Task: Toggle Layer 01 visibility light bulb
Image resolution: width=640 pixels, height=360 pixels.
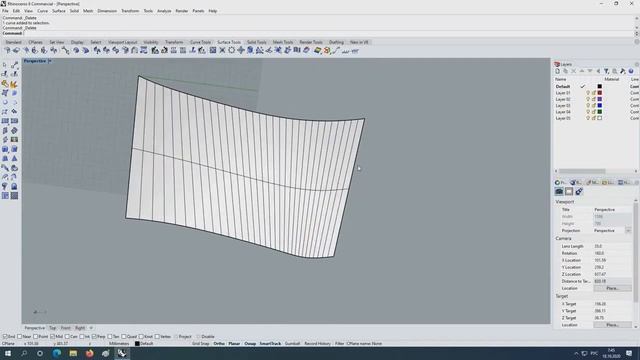Action: click(588, 93)
